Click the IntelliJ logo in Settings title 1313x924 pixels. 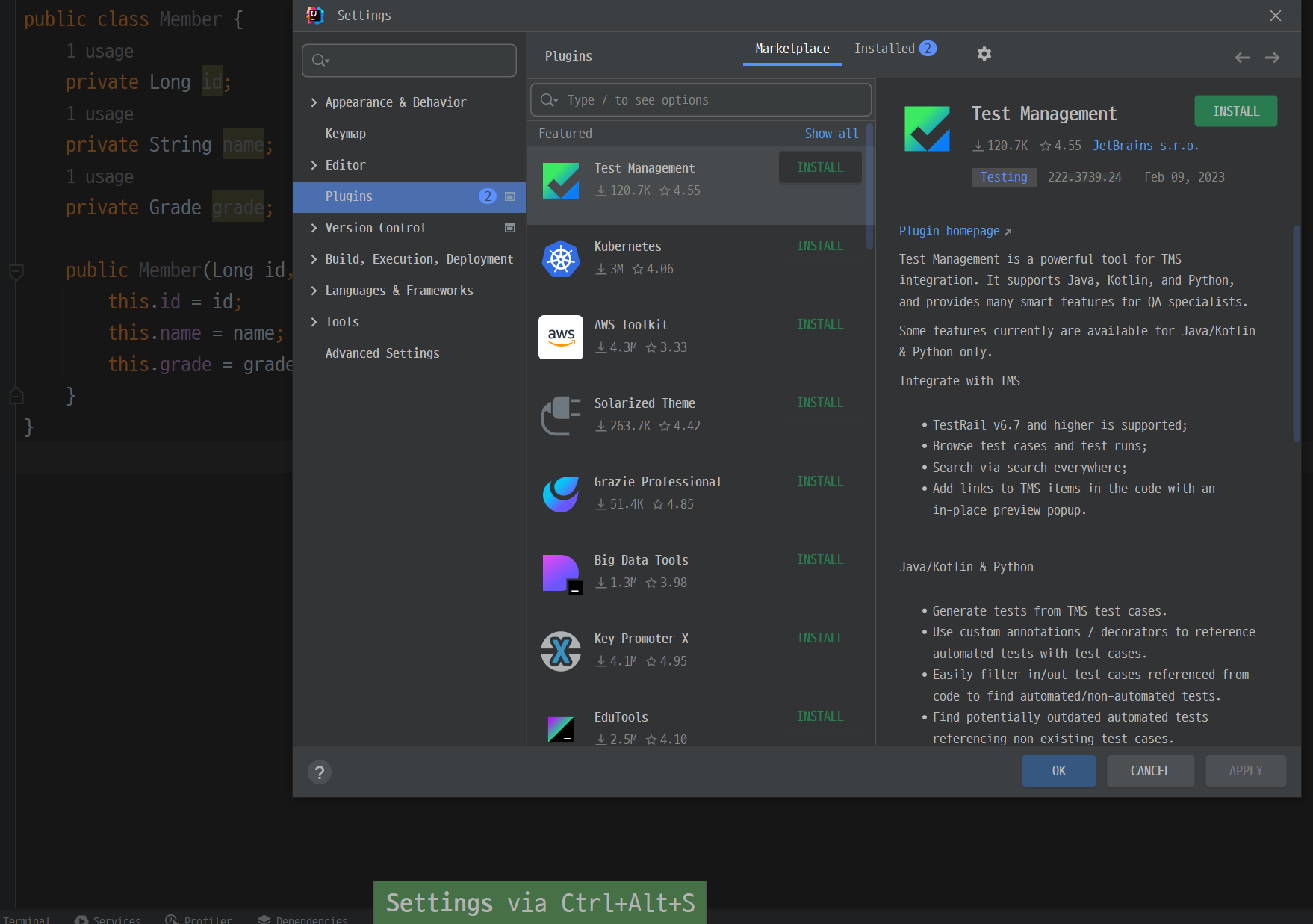[315, 16]
